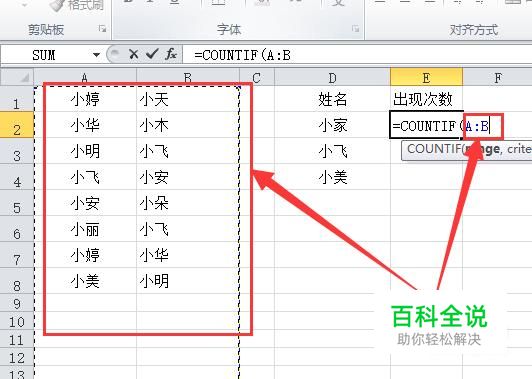The width and height of the screenshot is (532, 379).
Task: Click cell A4 containing 小飞
Action: tap(85, 177)
